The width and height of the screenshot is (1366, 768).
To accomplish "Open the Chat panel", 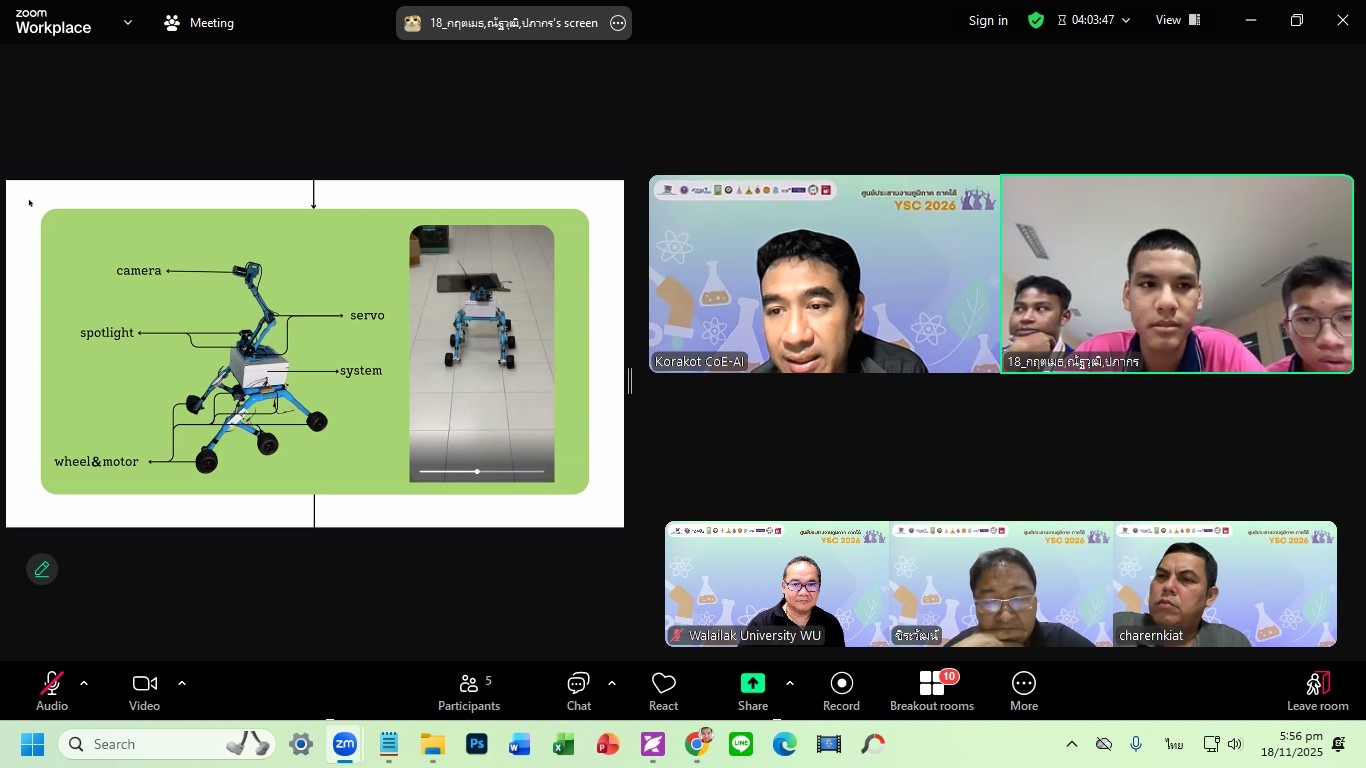I will (578, 691).
